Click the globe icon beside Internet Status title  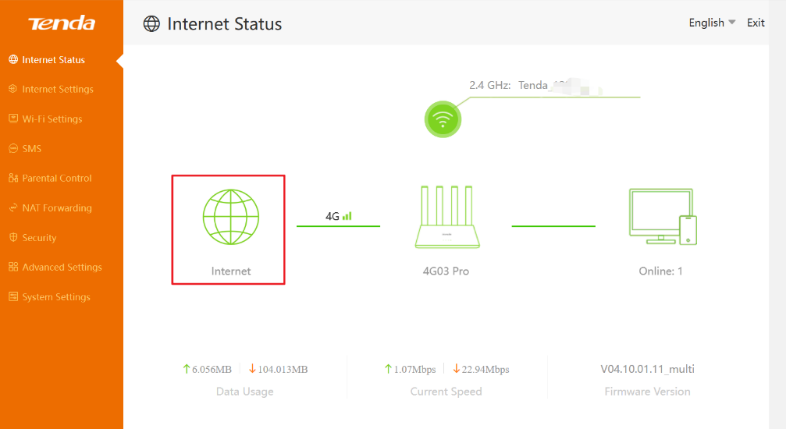coord(151,24)
